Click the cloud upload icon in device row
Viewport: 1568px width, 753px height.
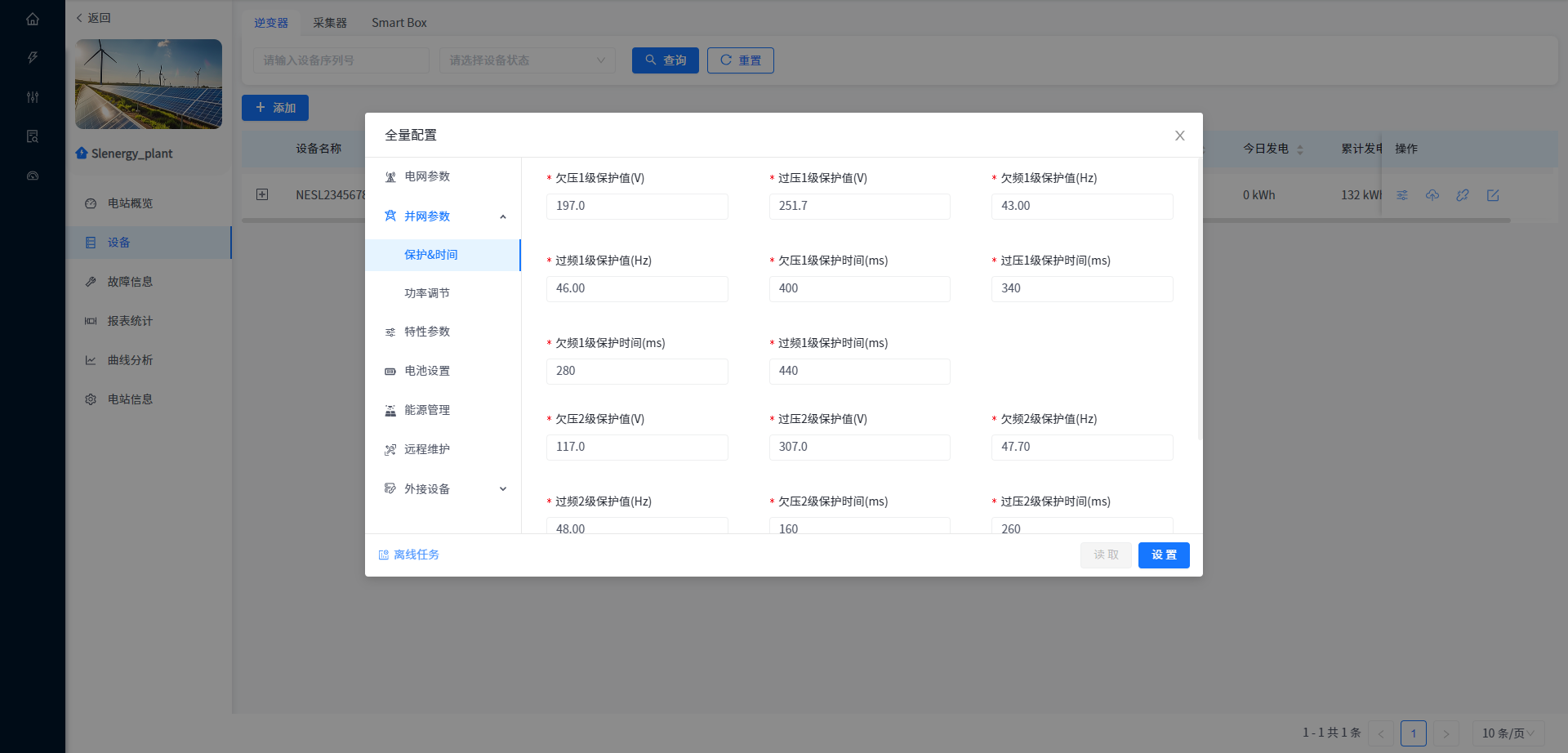pyautogui.click(x=1432, y=195)
